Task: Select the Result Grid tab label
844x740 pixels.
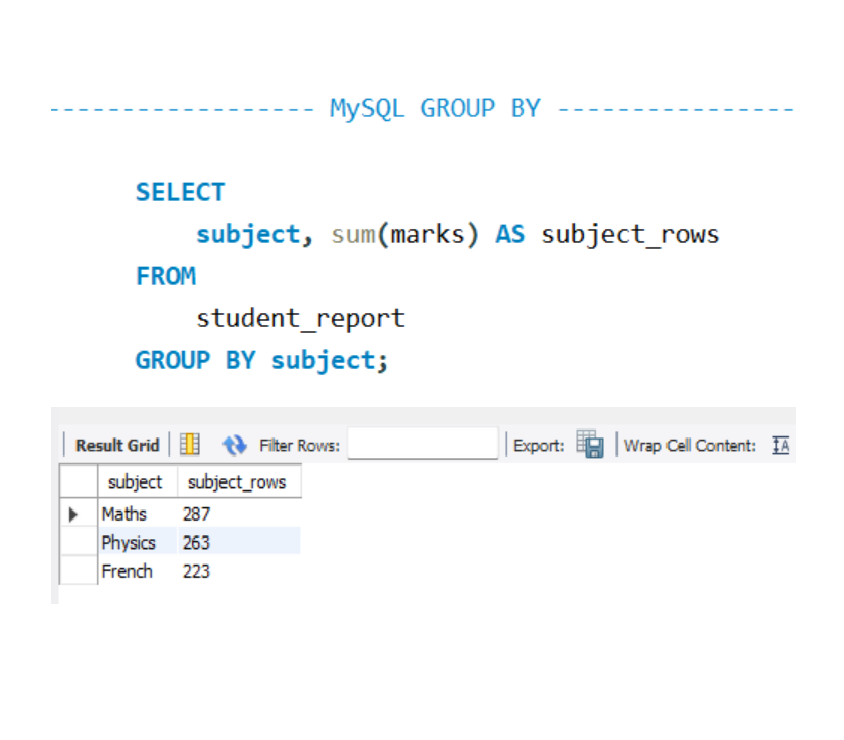Action: (117, 445)
